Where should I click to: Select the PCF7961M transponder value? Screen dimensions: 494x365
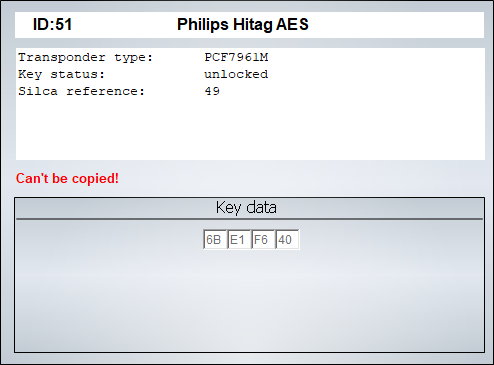tap(236, 57)
